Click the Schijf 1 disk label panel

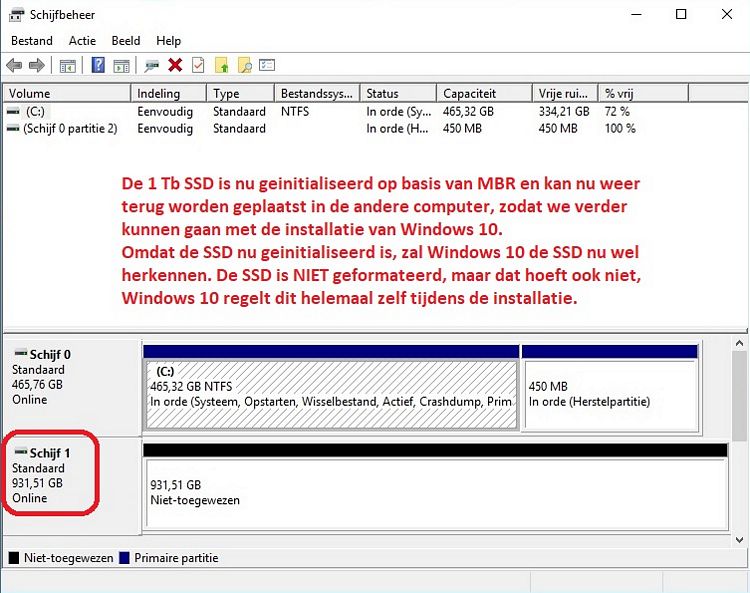(73, 486)
